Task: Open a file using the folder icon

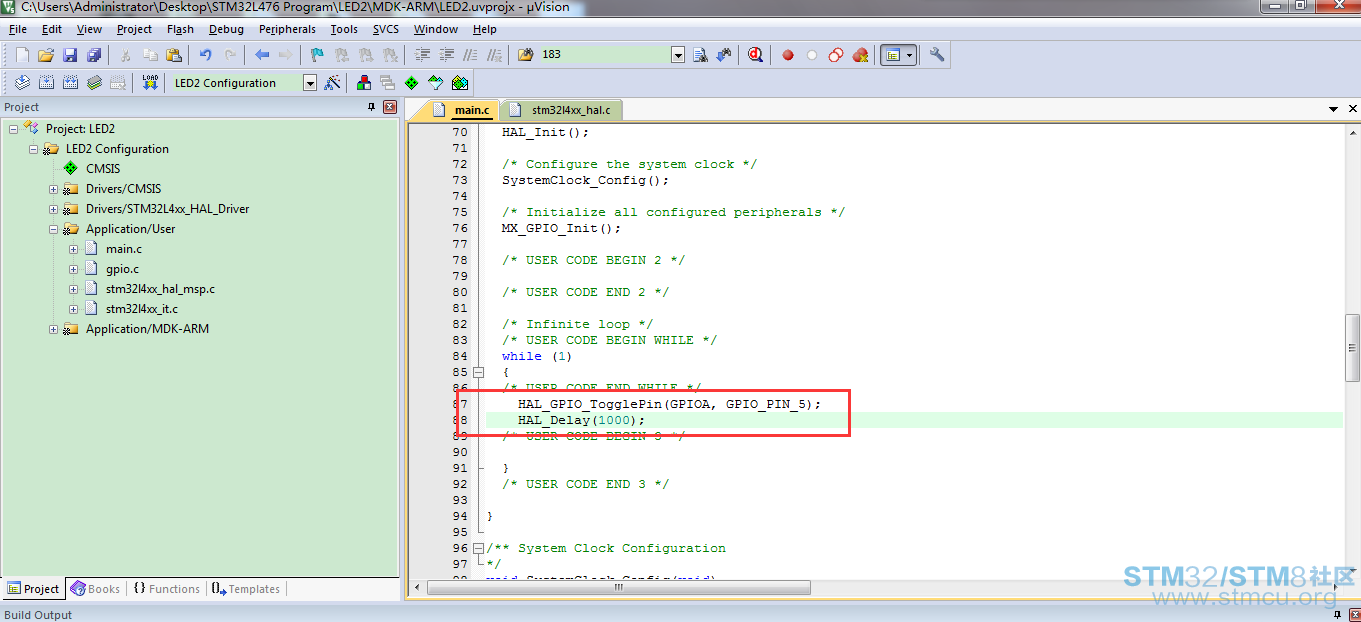Action: pyautogui.click(x=46, y=55)
